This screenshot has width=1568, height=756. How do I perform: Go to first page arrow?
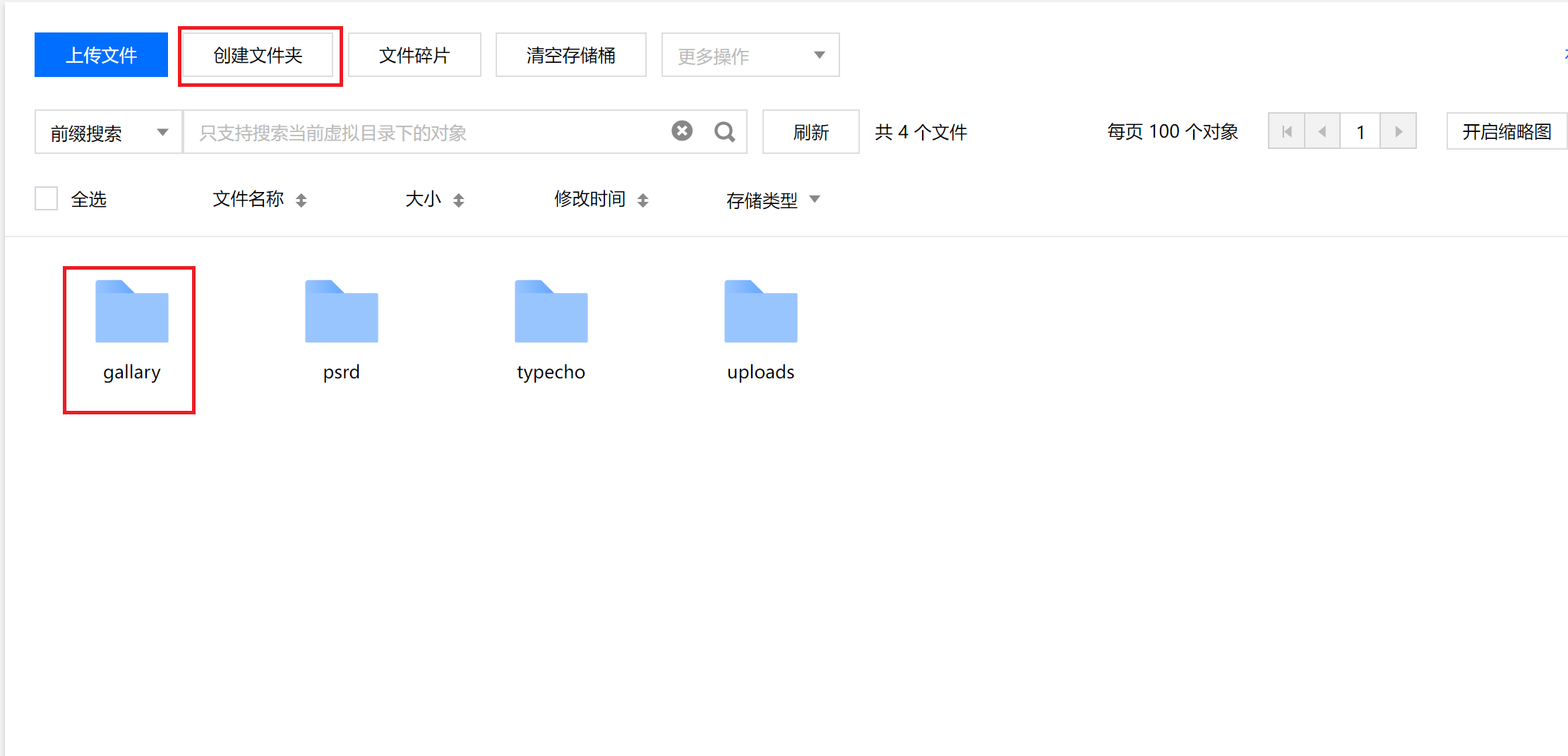(x=1286, y=131)
